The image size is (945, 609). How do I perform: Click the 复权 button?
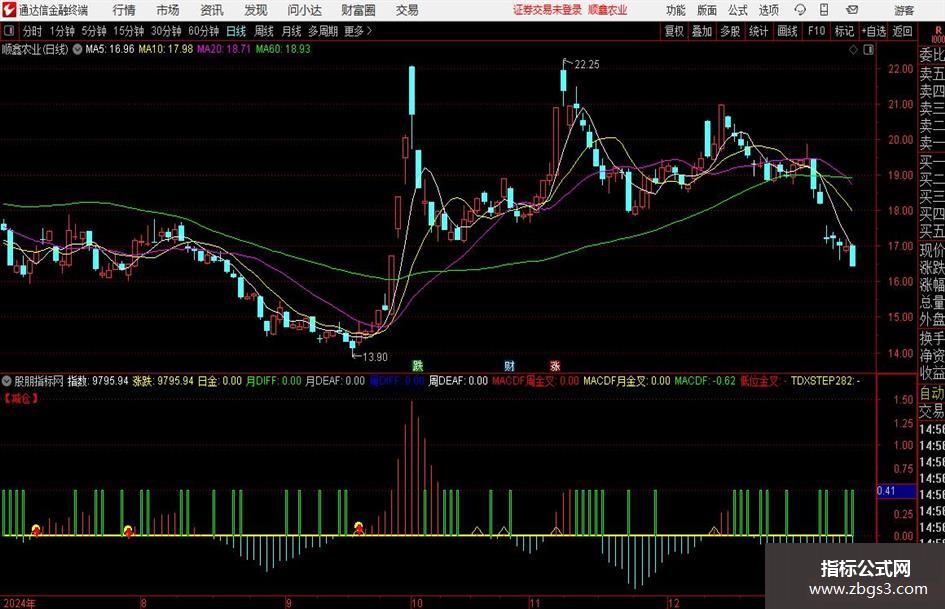point(674,31)
